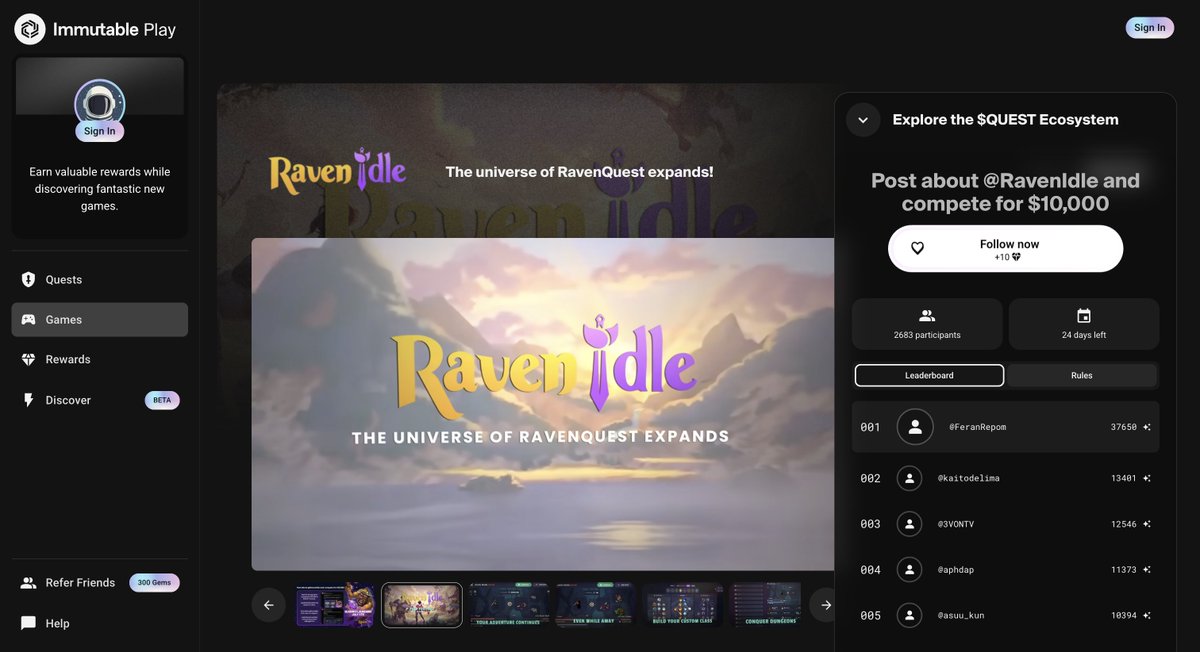1200x652 pixels.
Task: Click the @kaitodelima leaderboard entry
Action: pos(1005,478)
